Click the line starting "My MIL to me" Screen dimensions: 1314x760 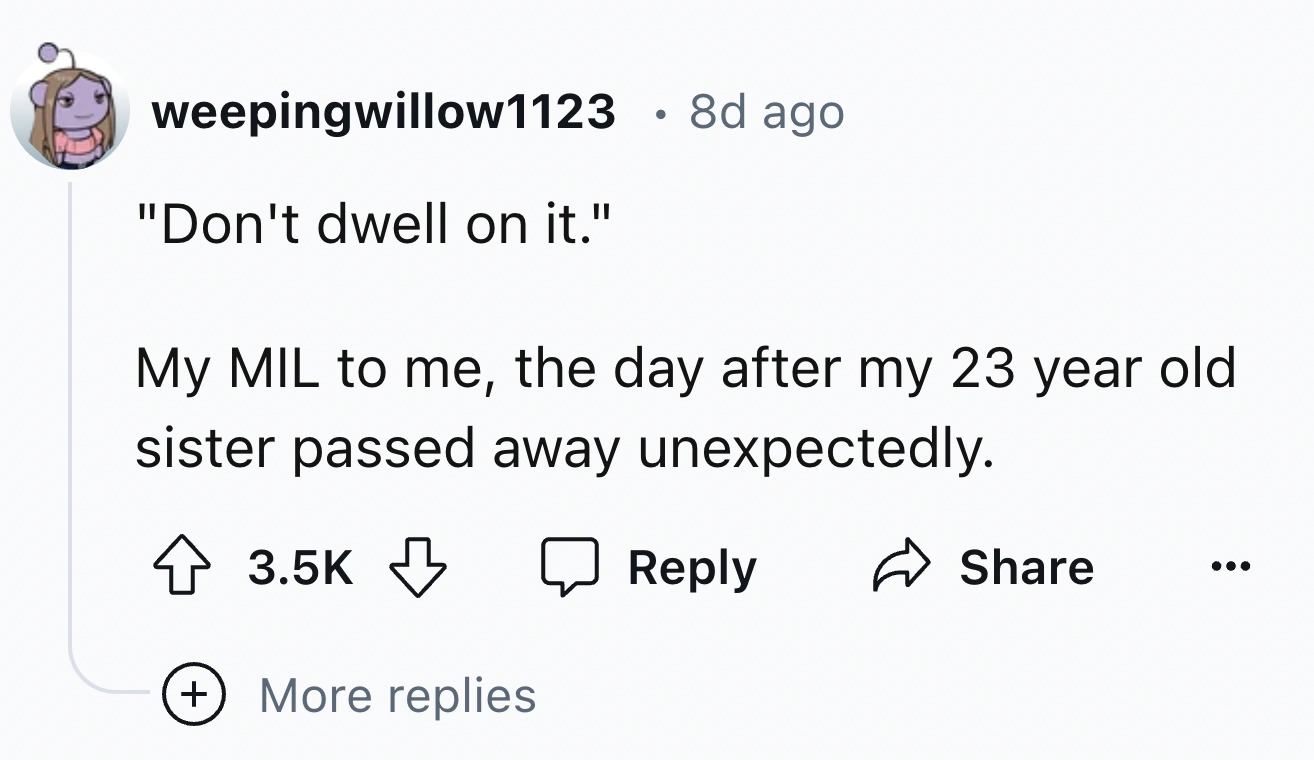pyautogui.click(x=685, y=369)
